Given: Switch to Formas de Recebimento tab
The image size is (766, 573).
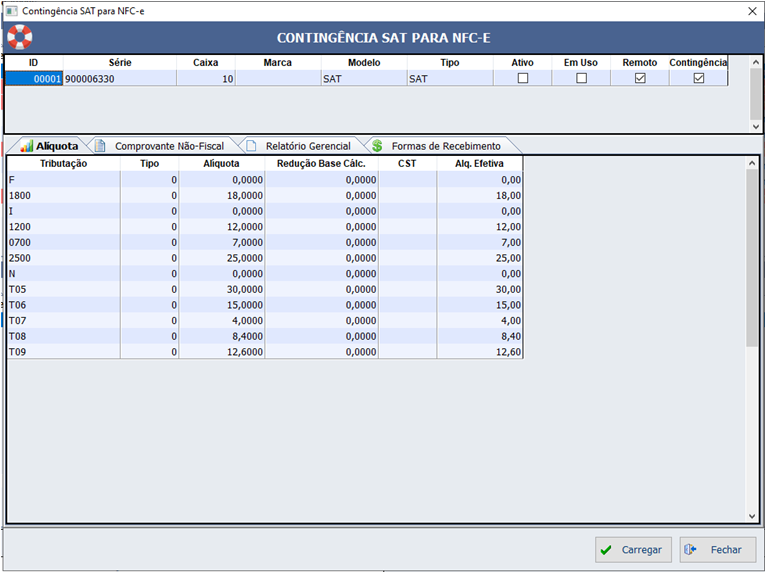Looking at the screenshot, I should click(445, 146).
